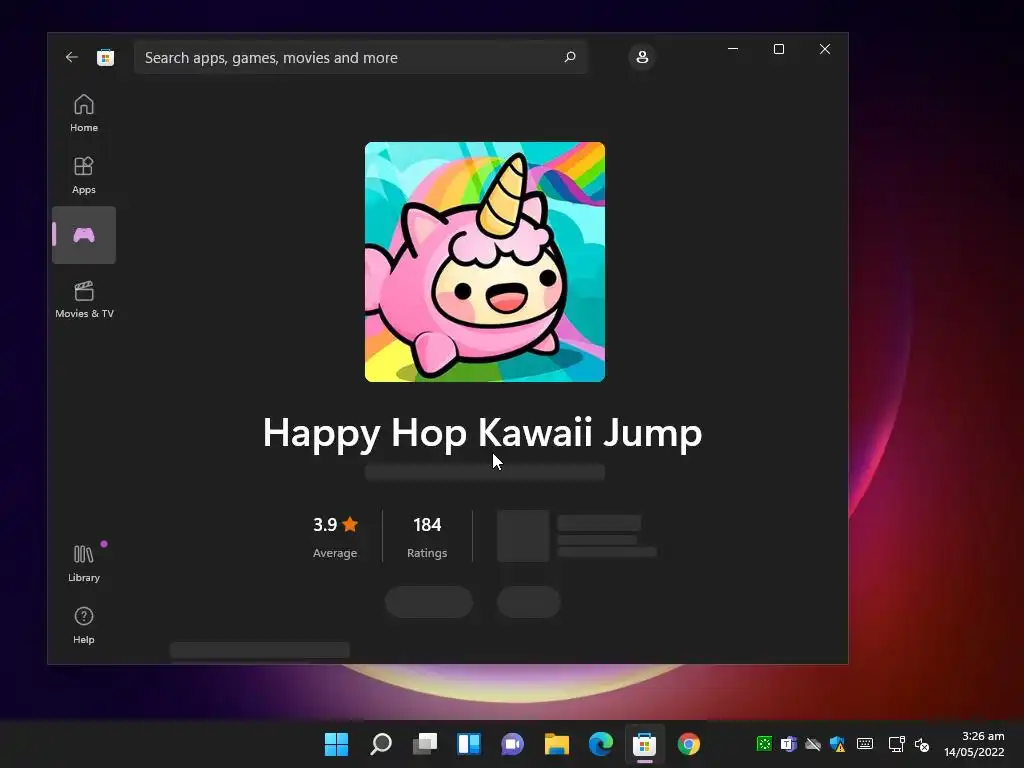Open the Apps section in sidebar
The width and height of the screenshot is (1024, 768).
coord(84,175)
